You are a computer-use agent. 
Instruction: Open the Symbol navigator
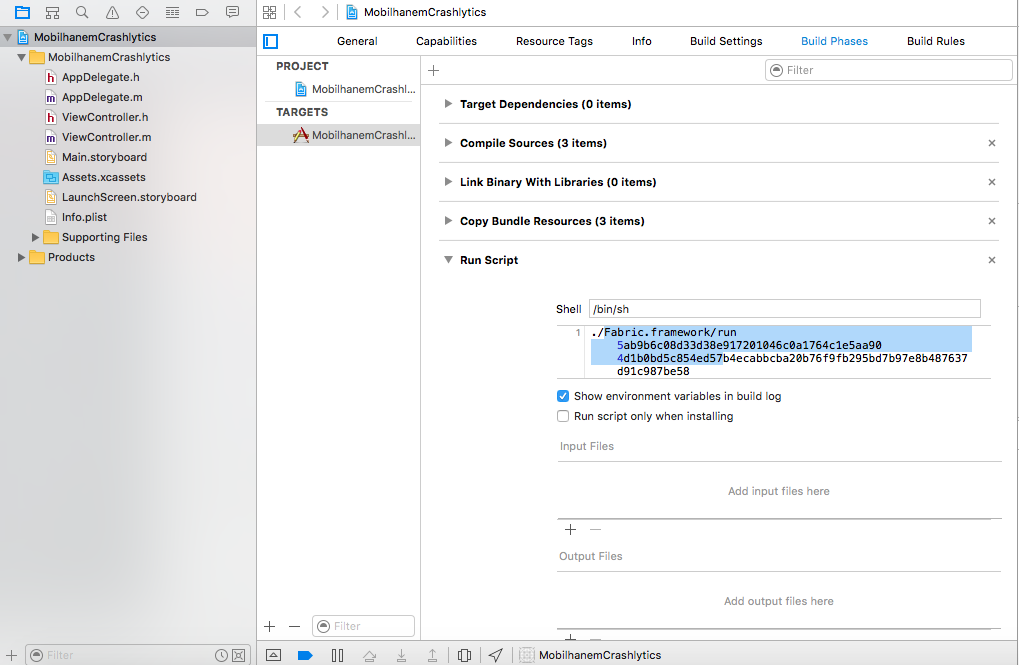coord(52,12)
